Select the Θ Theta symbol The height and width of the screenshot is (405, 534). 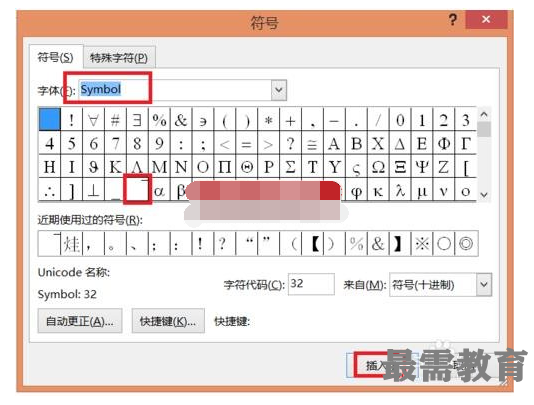pos(247,167)
